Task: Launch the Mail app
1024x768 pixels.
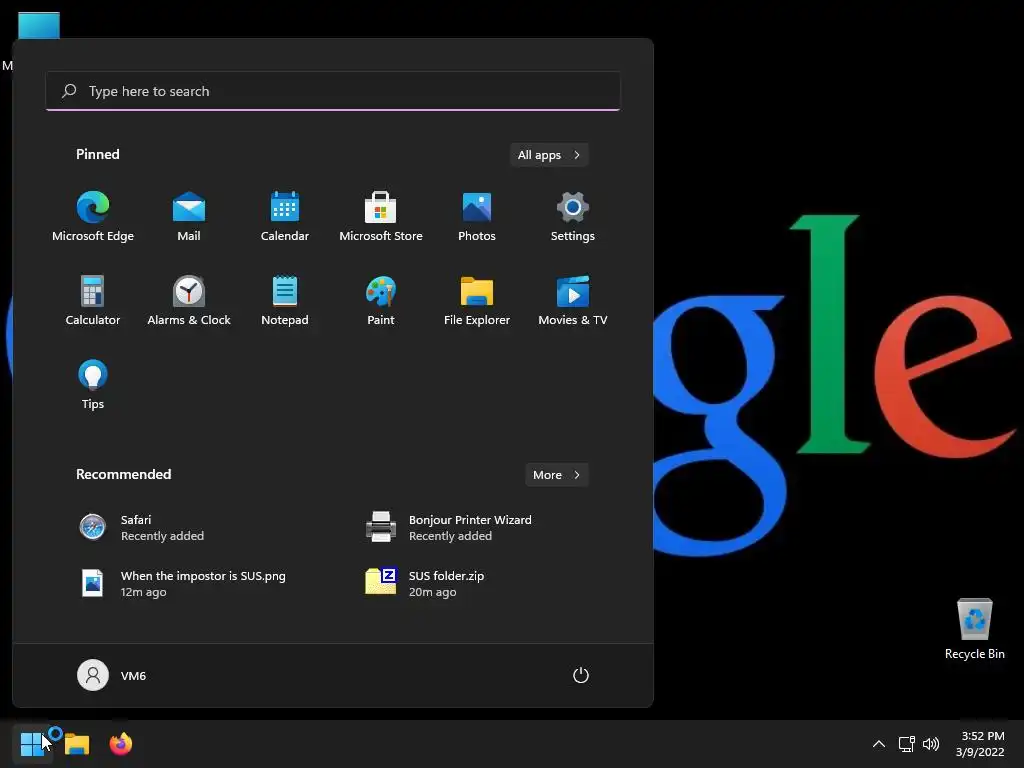Action: point(189,217)
